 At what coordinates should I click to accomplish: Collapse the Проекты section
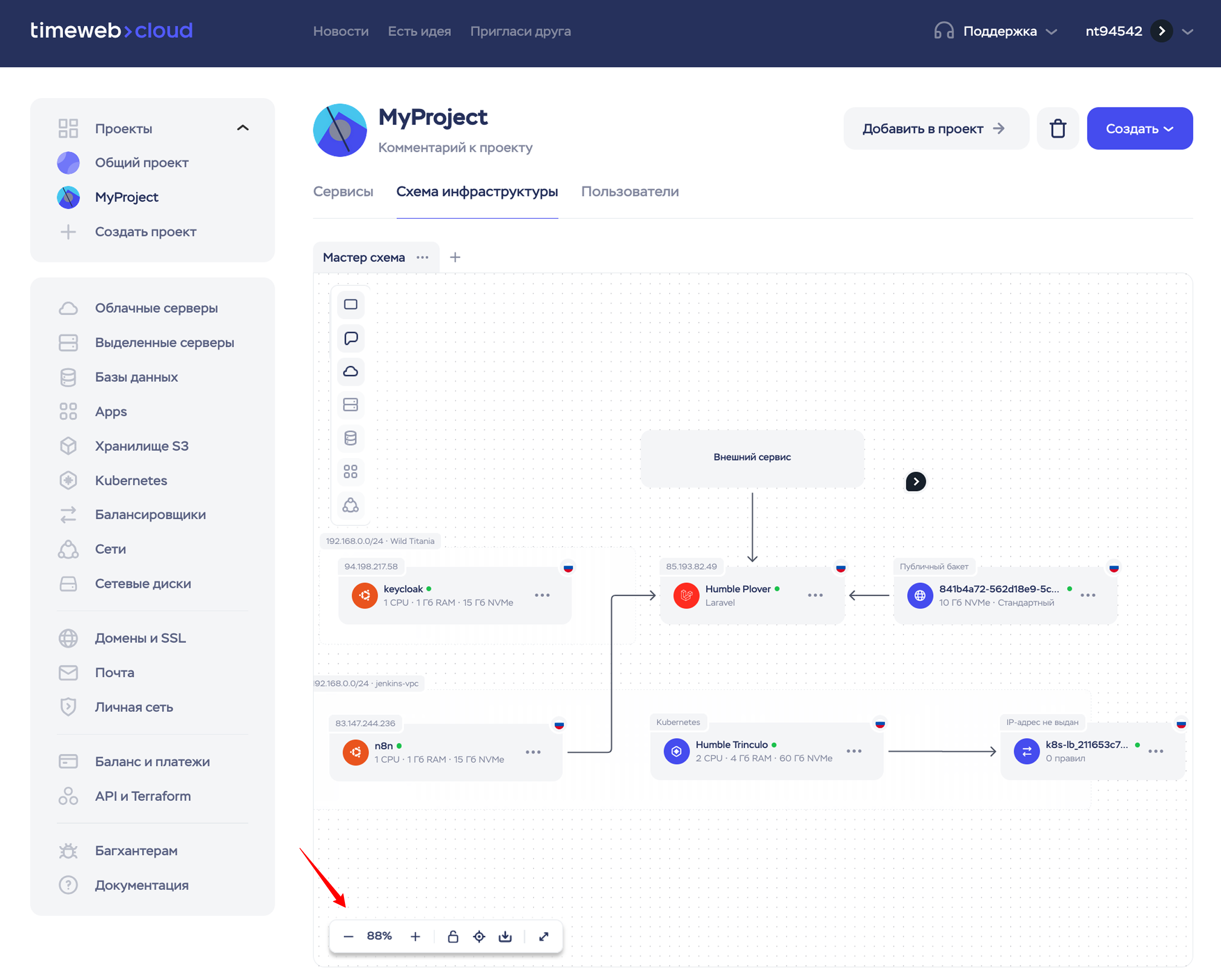coord(242,128)
